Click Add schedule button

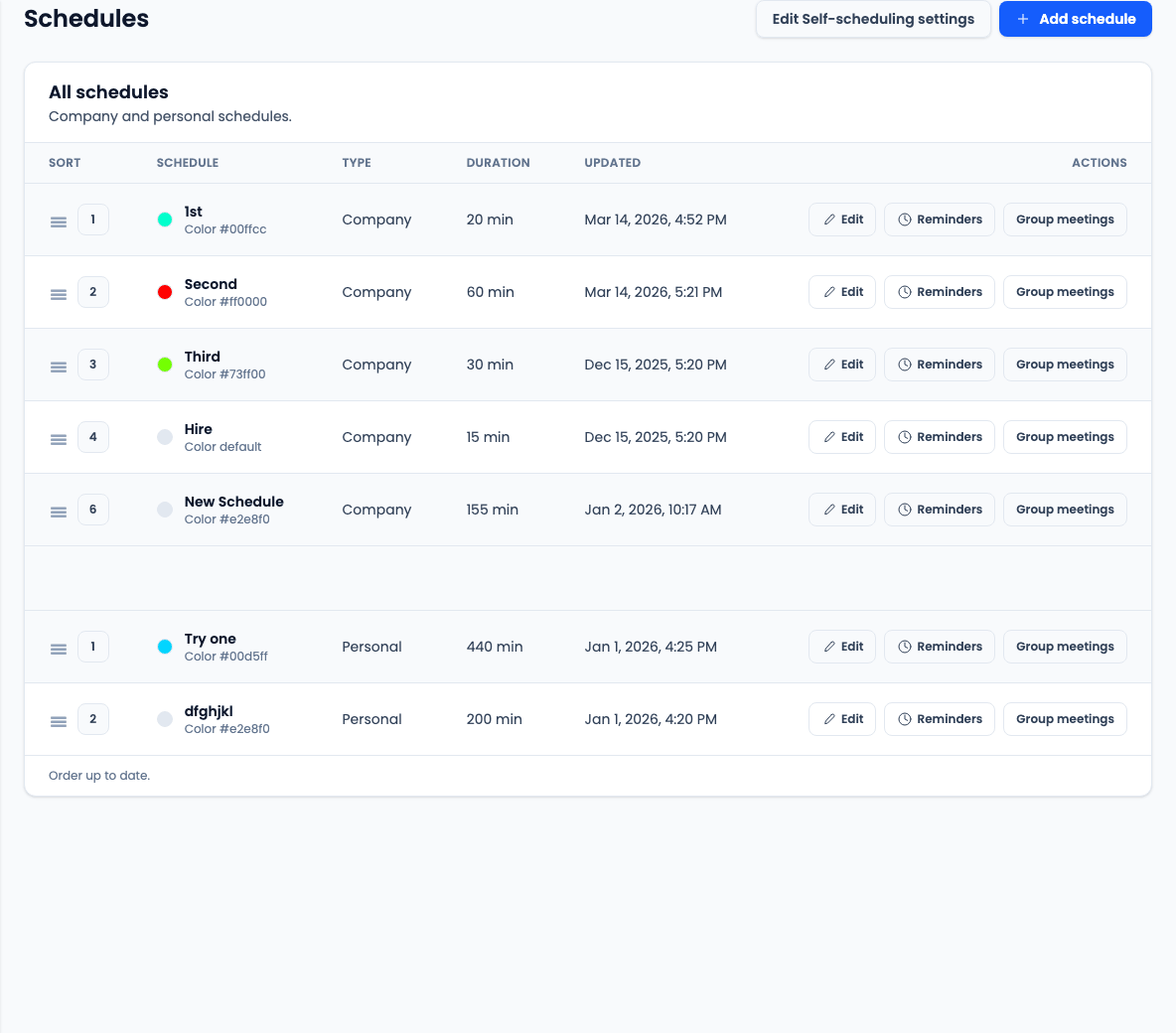click(1076, 19)
